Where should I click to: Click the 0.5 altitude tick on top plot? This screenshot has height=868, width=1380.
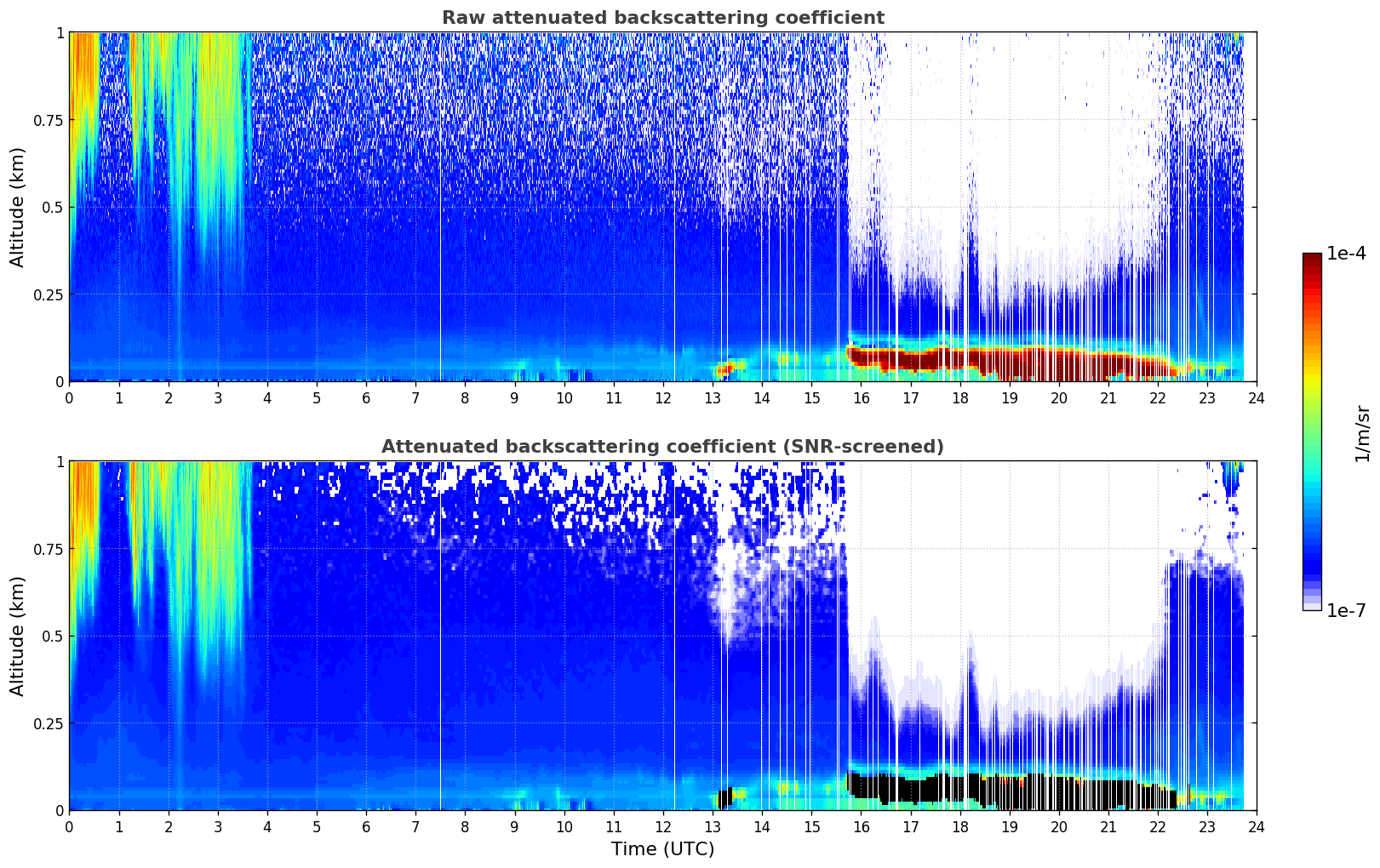click(x=53, y=207)
